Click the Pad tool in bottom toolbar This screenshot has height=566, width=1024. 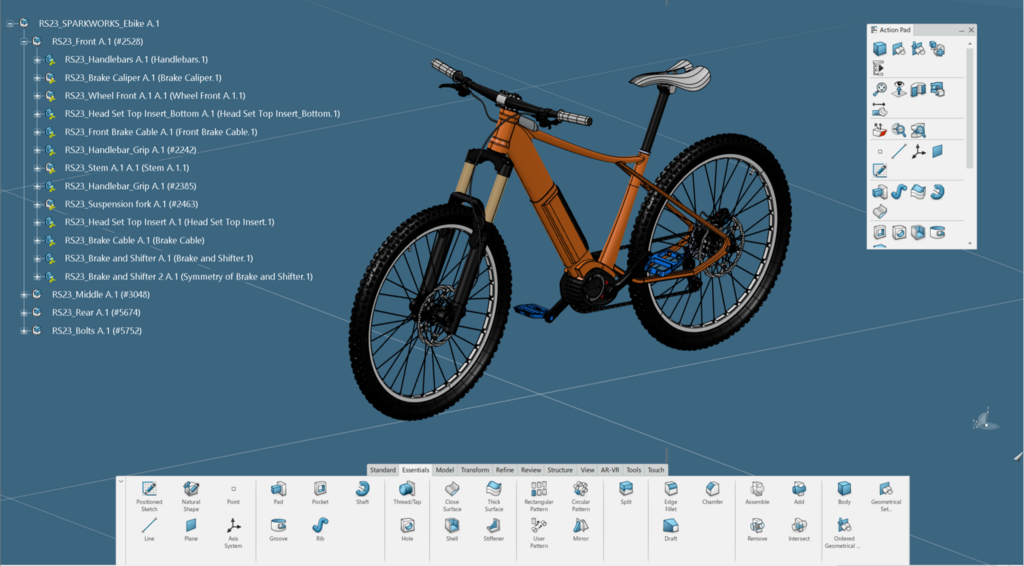[x=278, y=489]
